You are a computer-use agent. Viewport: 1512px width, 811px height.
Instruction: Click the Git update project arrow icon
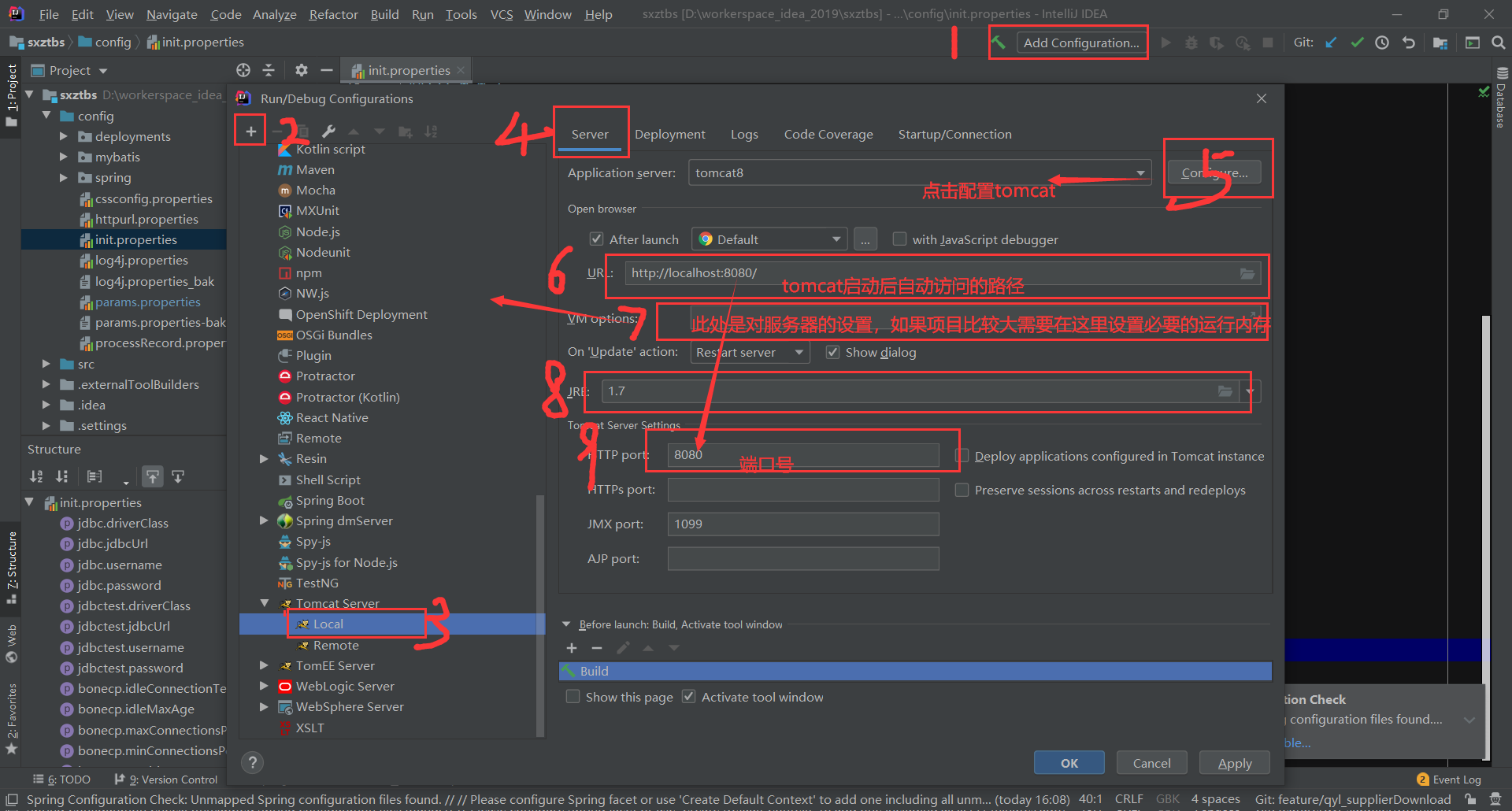tap(1331, 43)
